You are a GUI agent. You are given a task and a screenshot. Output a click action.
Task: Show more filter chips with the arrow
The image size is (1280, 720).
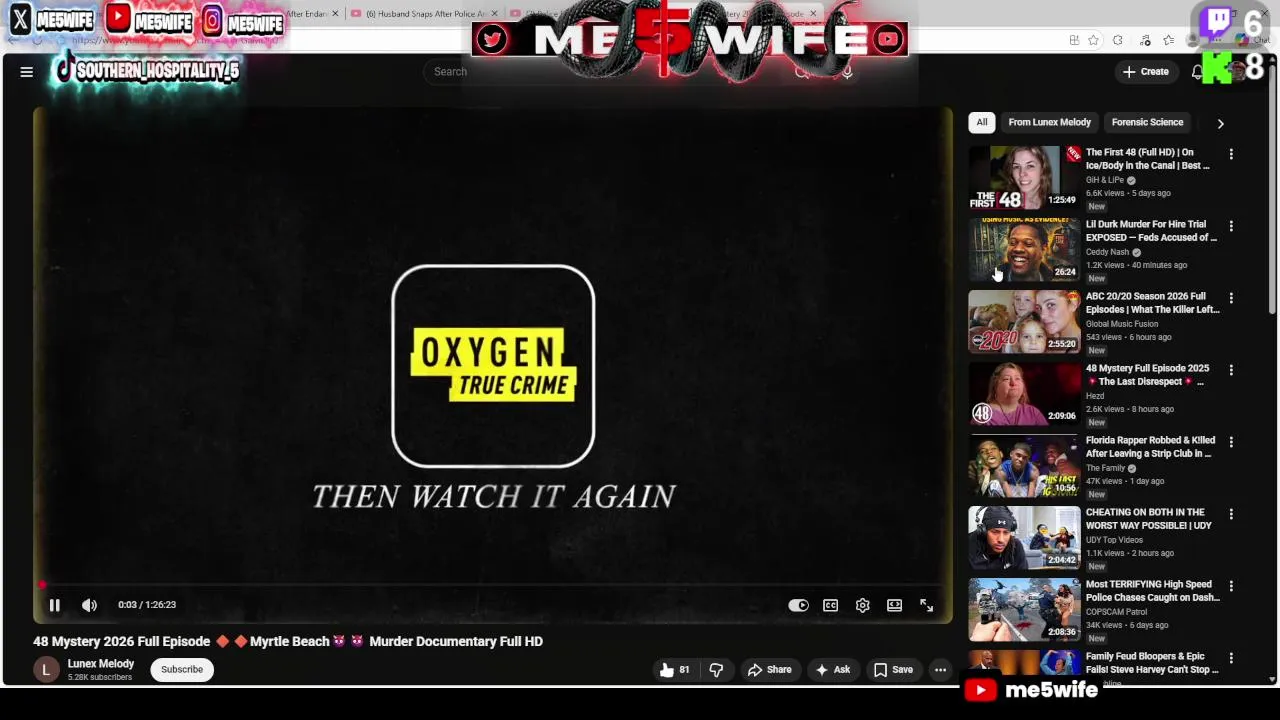(1220, 123)
